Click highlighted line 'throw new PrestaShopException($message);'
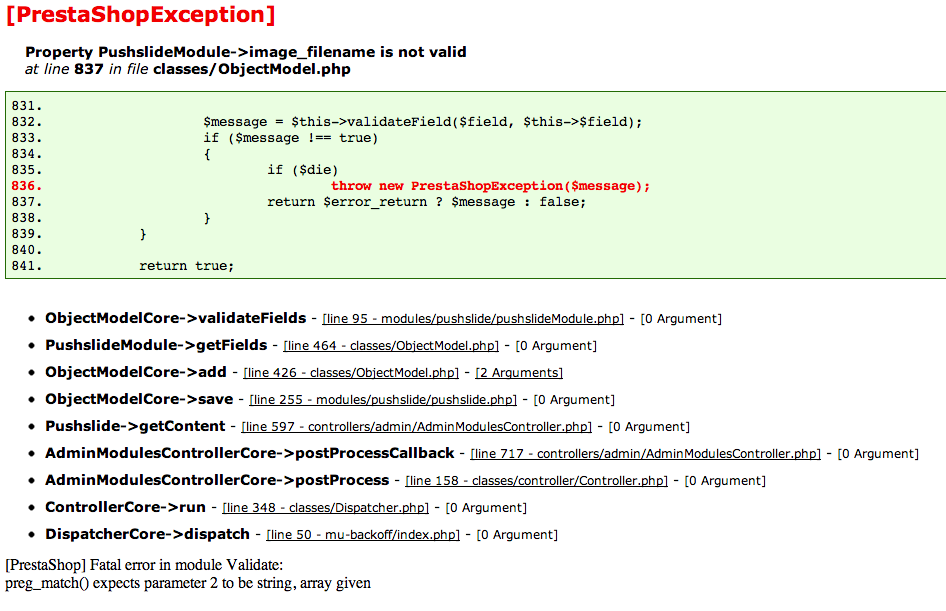 pos(490,186)
